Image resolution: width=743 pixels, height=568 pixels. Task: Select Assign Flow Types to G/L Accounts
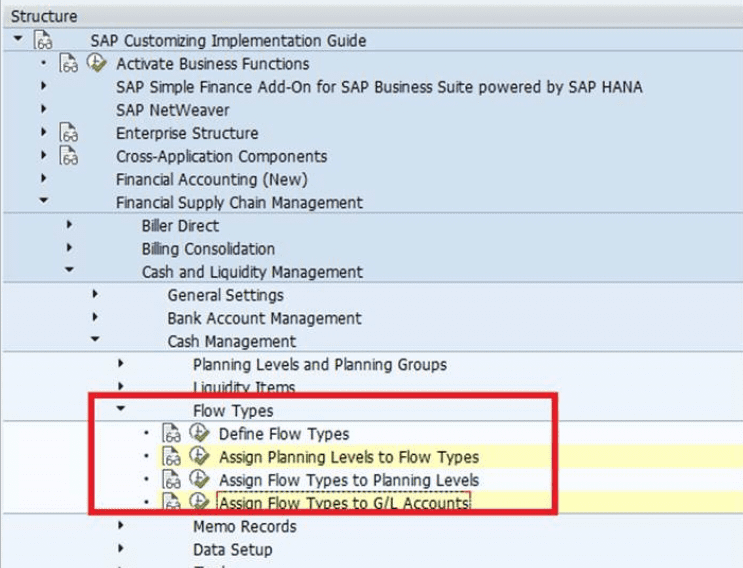pyautogui.click(x=343, y=503)
